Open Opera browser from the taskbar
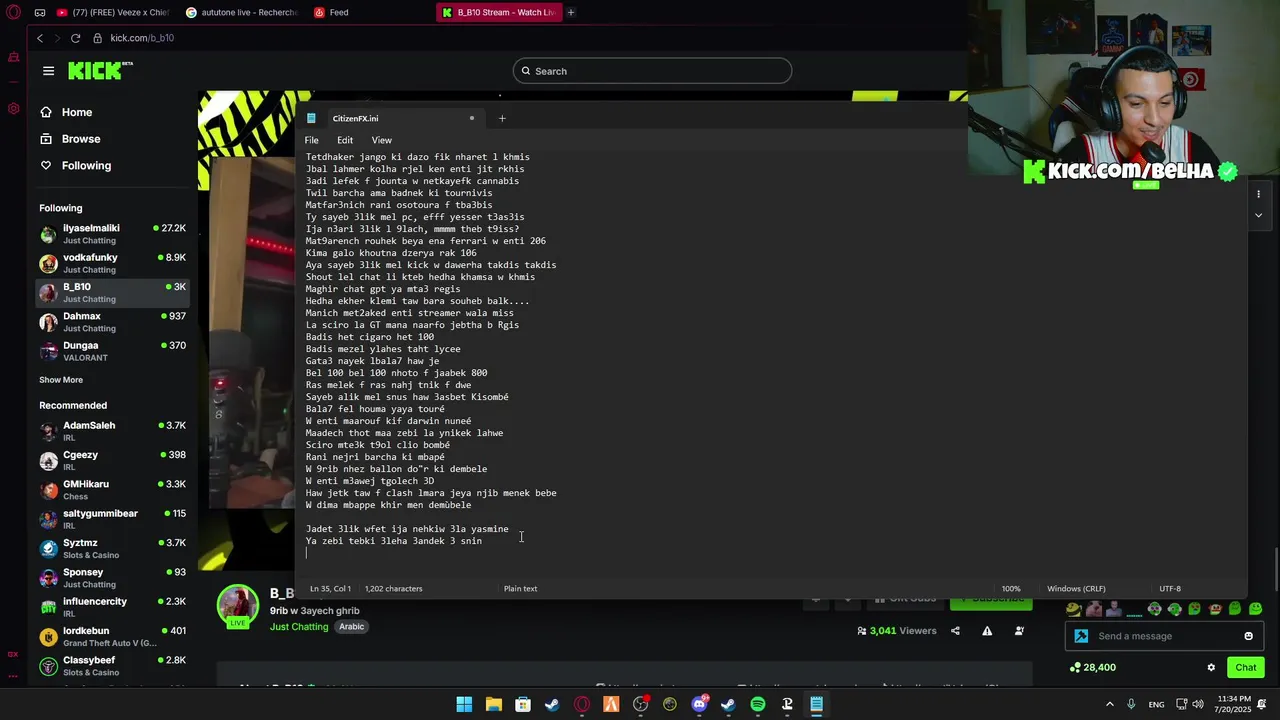 [582, 704]
